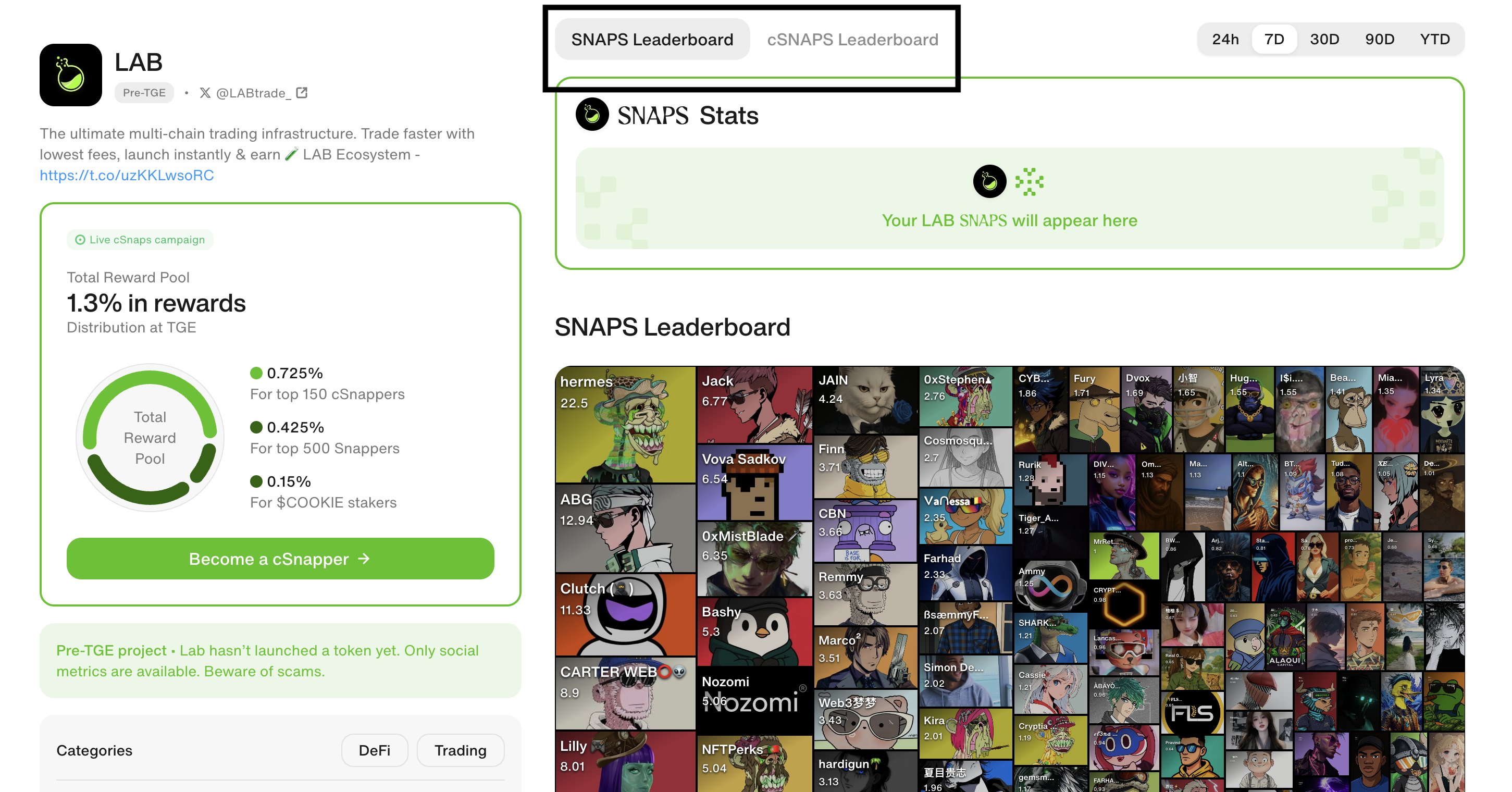Open the external link icon beside @LABtrade_
Viewport: 1512px width, 792px height.
(x=302, y=93)
